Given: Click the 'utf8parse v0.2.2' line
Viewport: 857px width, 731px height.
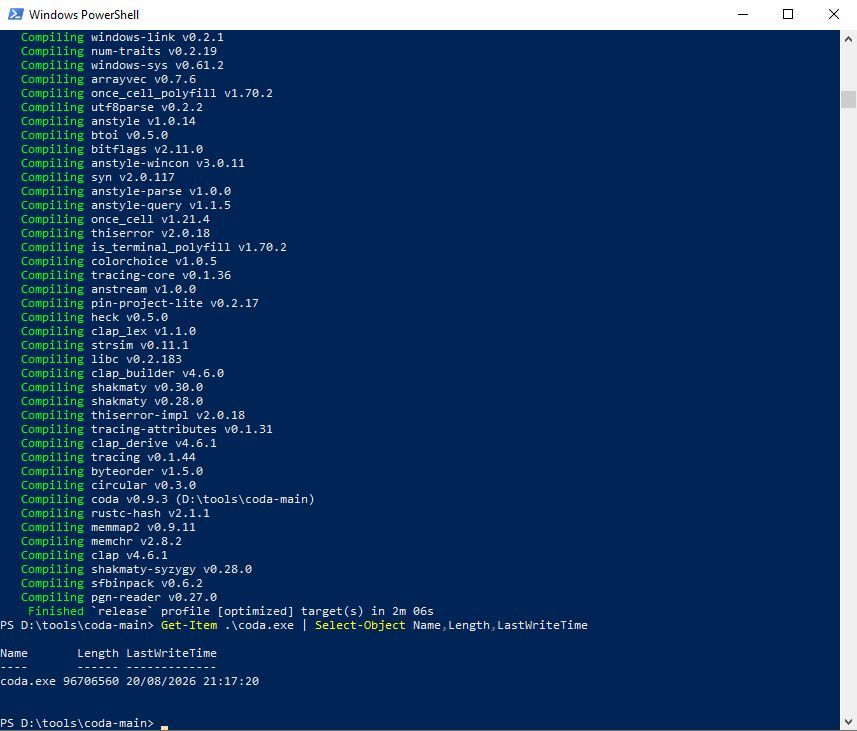Looking at the screenshot, I should 112,107.
